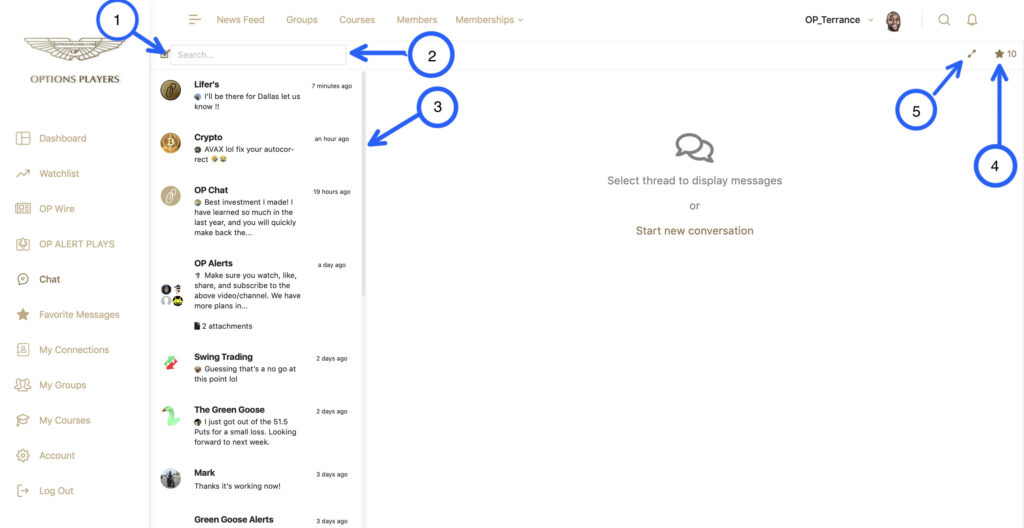Click the '19 hours ago' timestamp

332,191
